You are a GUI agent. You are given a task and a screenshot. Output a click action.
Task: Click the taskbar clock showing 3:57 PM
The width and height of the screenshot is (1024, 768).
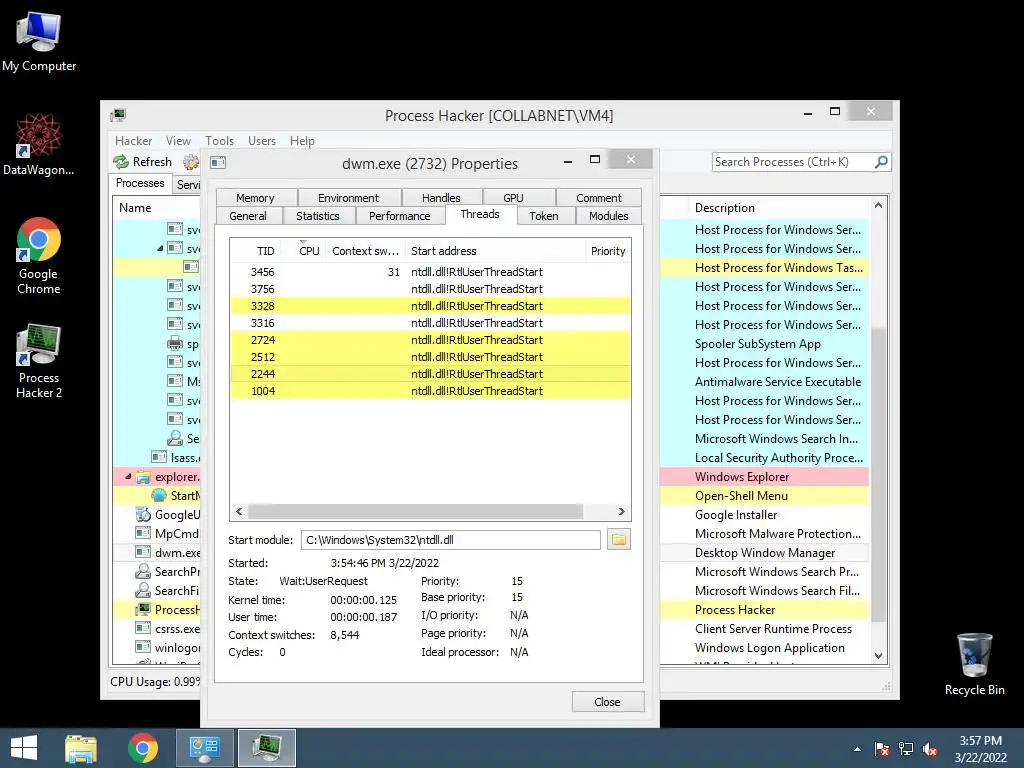click(980, 749)
